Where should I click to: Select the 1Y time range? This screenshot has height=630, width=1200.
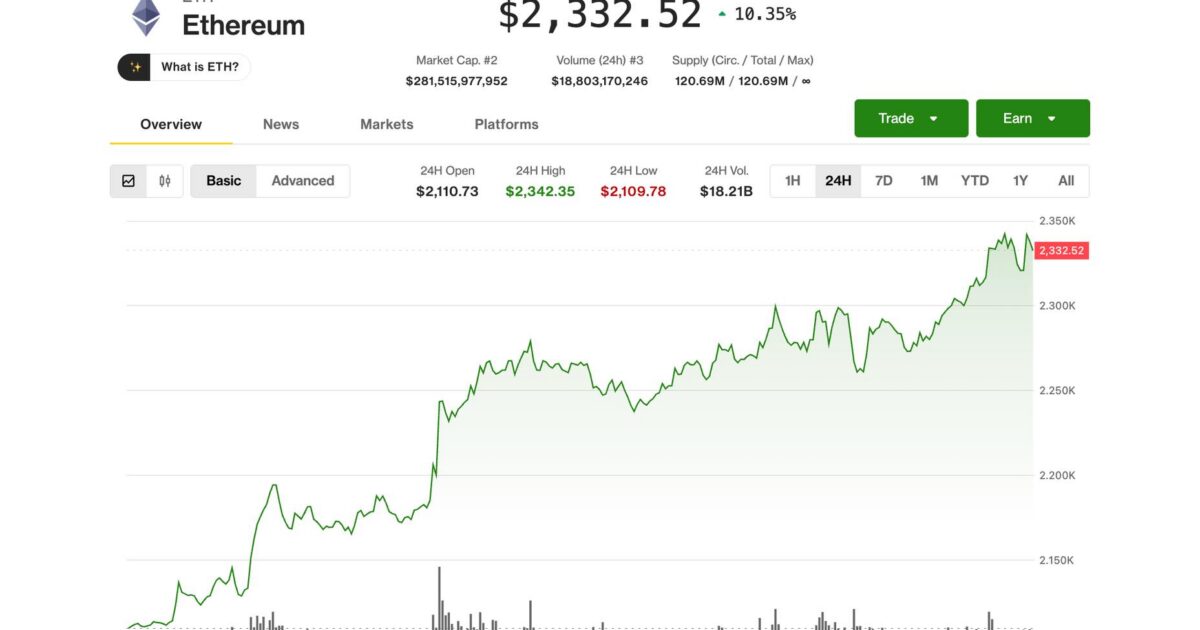click(1020, 181)
